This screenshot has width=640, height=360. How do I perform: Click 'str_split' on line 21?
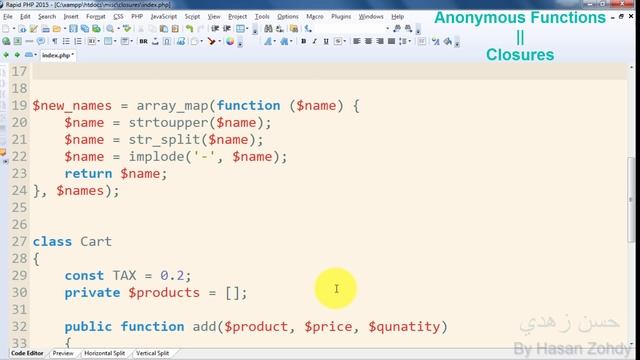click(x=164, y=140)
